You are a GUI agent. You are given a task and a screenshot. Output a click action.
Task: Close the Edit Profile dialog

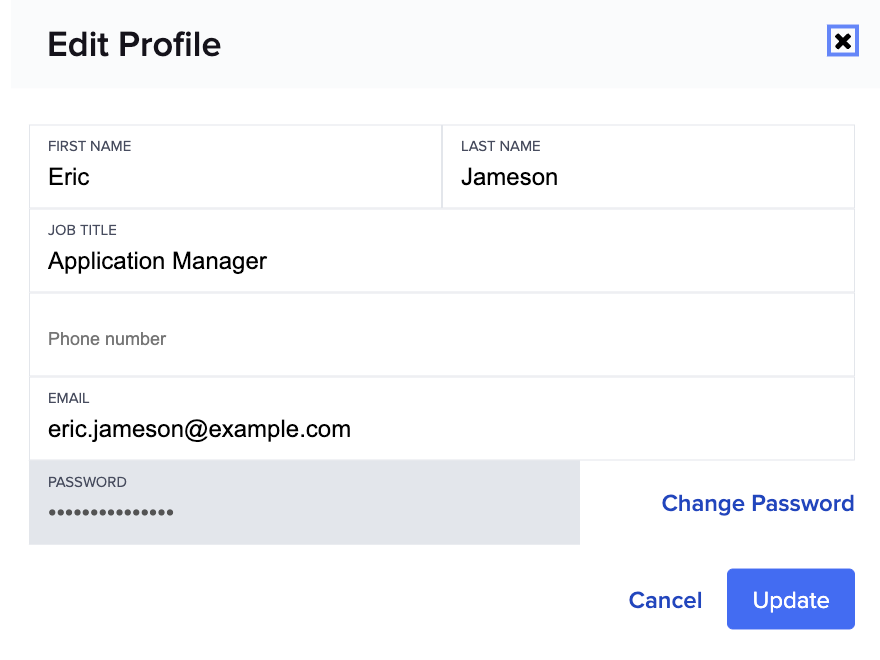click(843, 41)
